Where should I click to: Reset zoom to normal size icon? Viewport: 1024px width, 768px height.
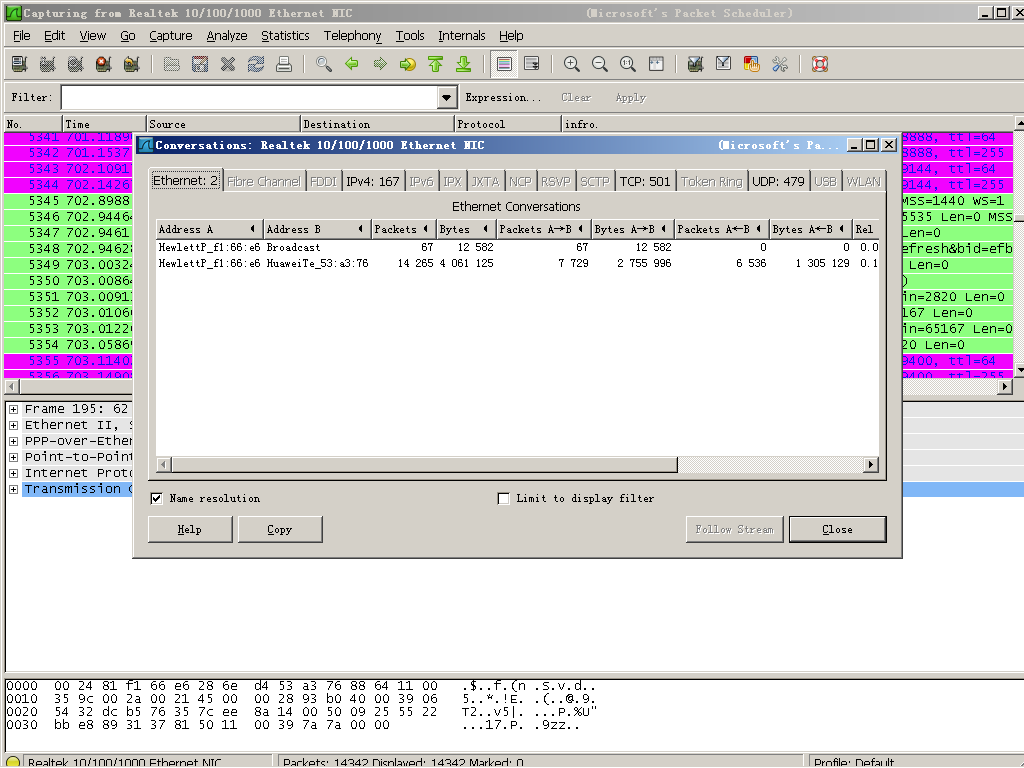pos(628,64)
